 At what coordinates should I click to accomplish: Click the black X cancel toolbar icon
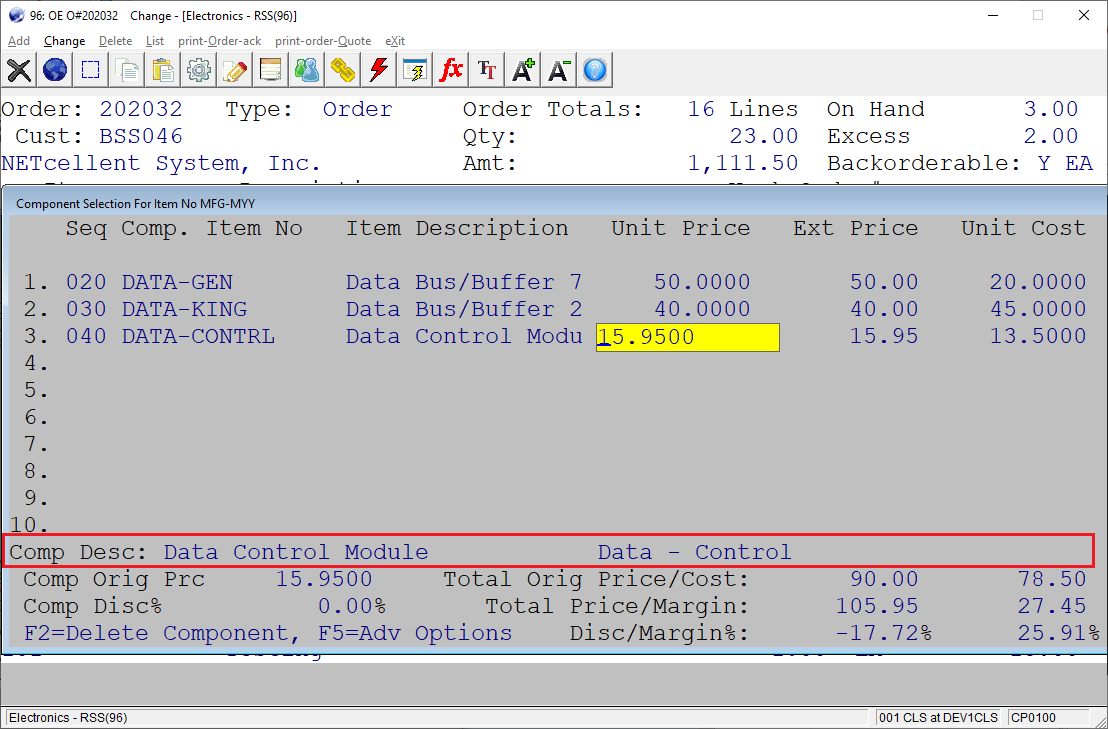point(19,70)
